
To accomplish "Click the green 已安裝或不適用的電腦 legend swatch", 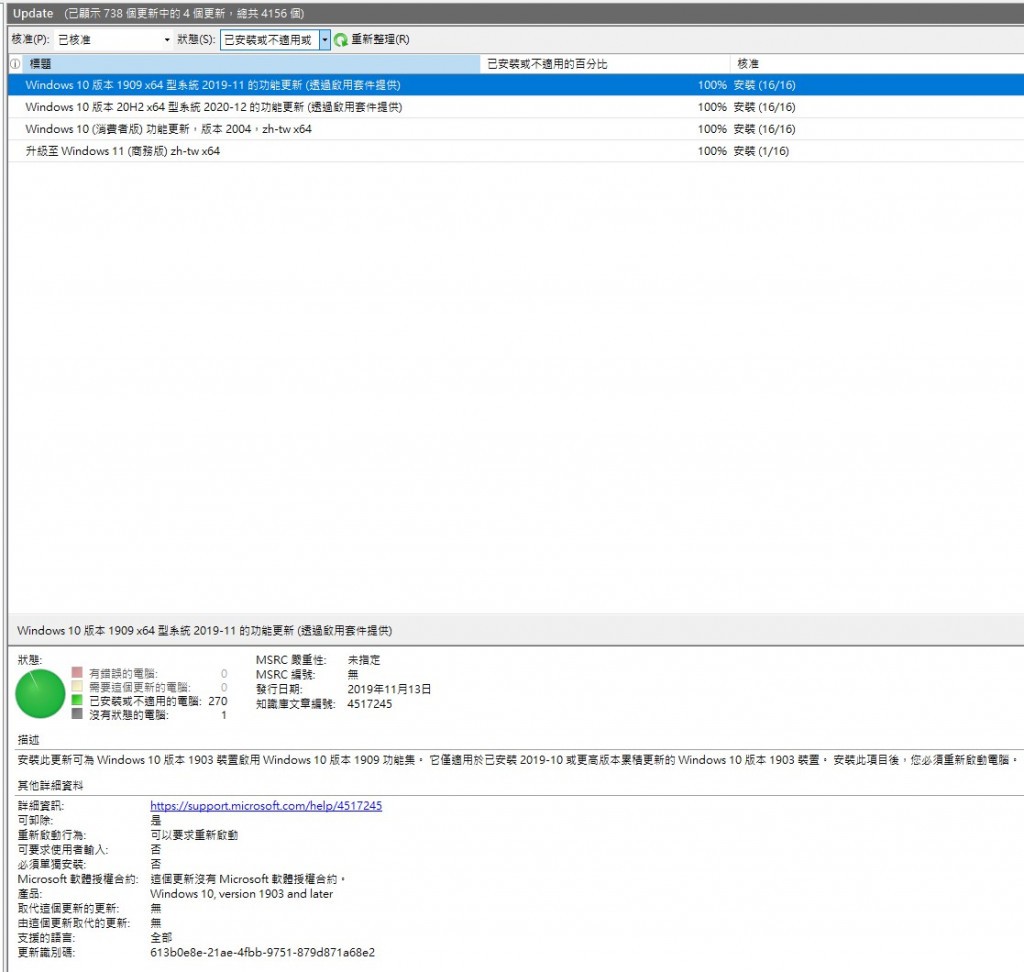I will coord(77,700).
